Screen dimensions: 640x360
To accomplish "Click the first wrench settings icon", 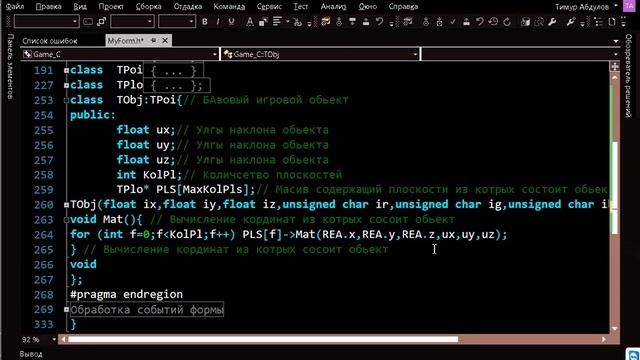I will (552, 22).
